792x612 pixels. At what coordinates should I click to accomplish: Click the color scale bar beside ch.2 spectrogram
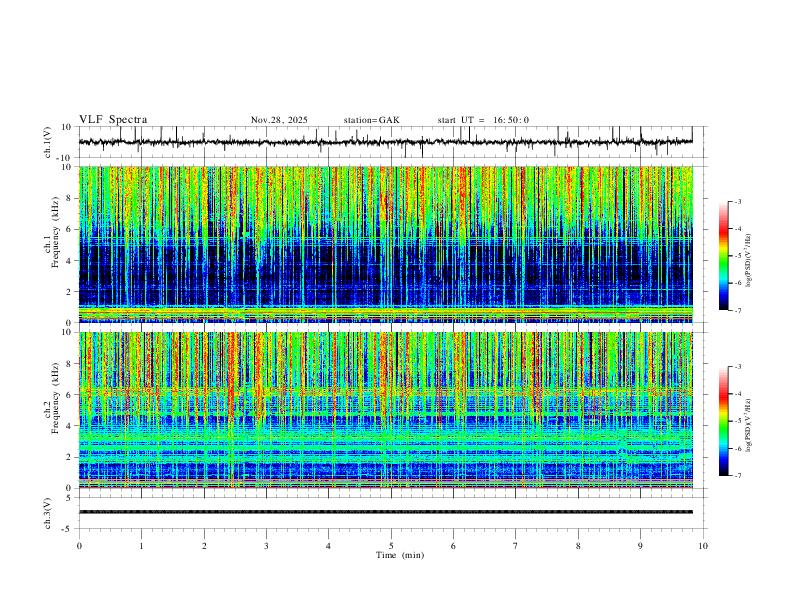point(724,421)
